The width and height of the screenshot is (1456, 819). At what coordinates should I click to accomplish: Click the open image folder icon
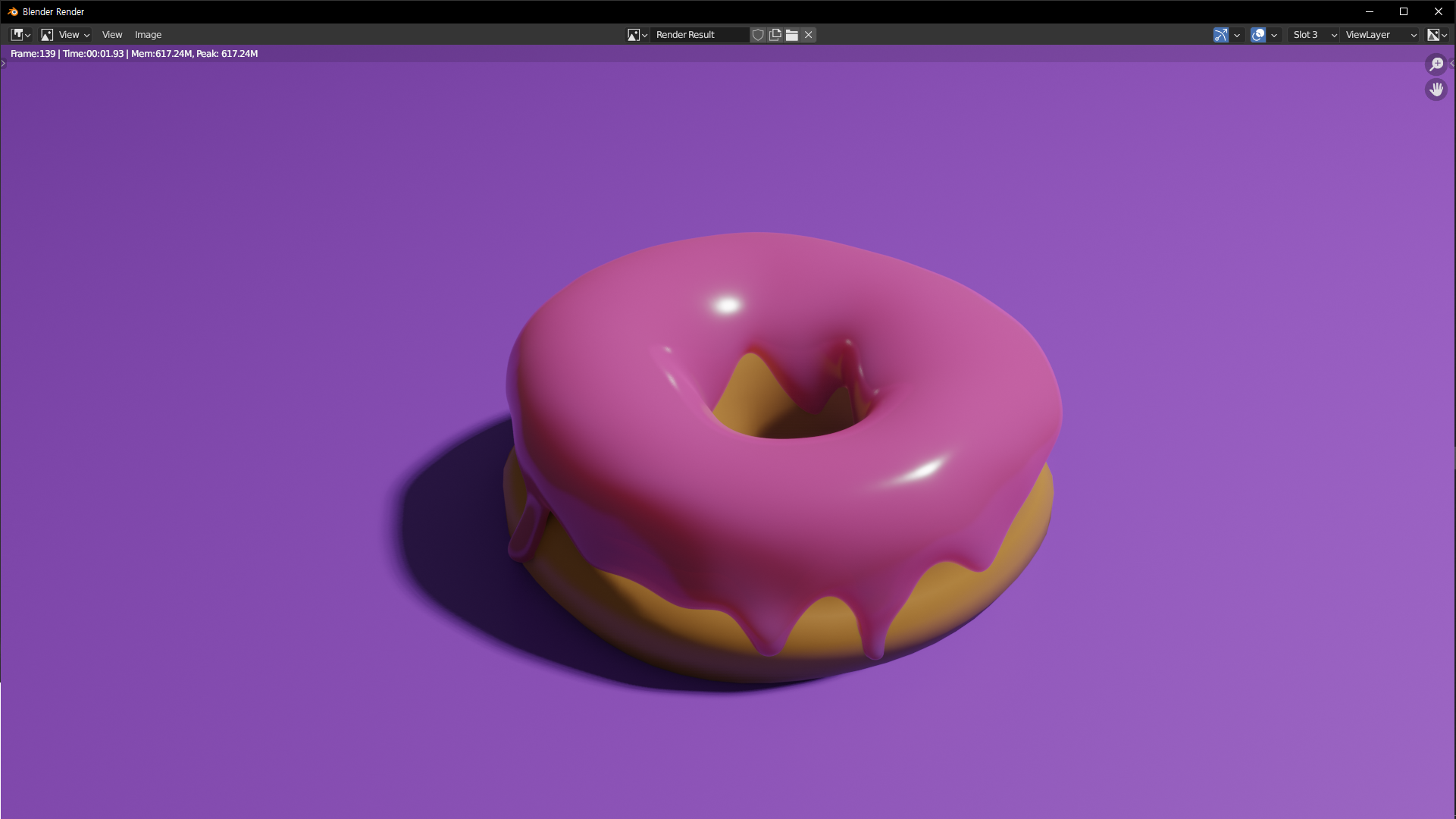pos(792,35)
